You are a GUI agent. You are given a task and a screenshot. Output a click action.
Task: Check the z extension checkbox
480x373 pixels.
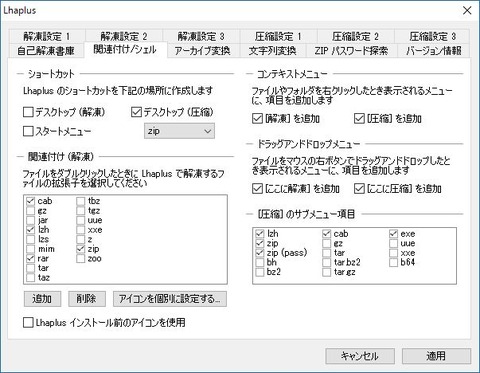tap(81, 239)
